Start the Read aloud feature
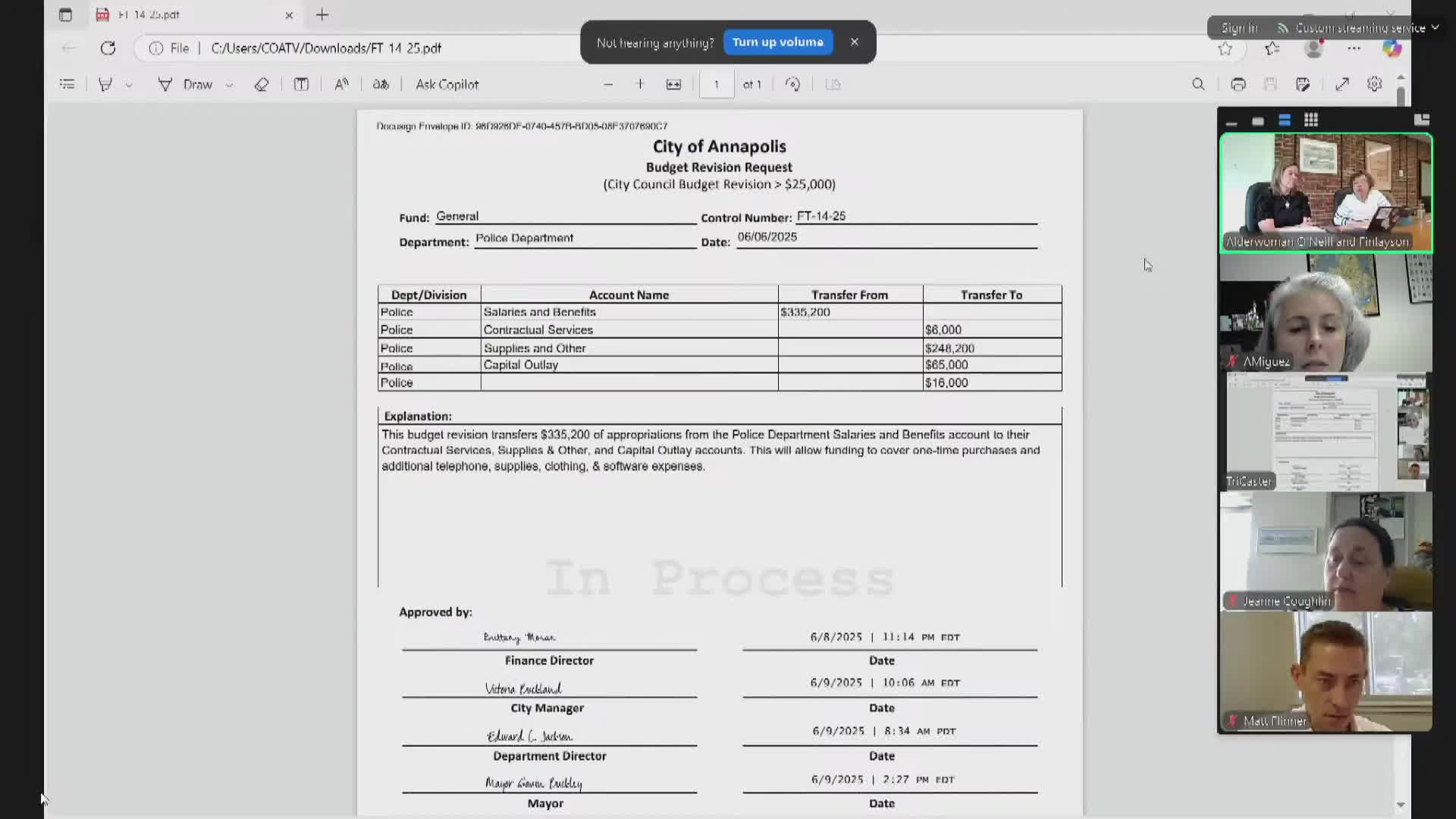1456x819 pixels. [x=341, y=84]
